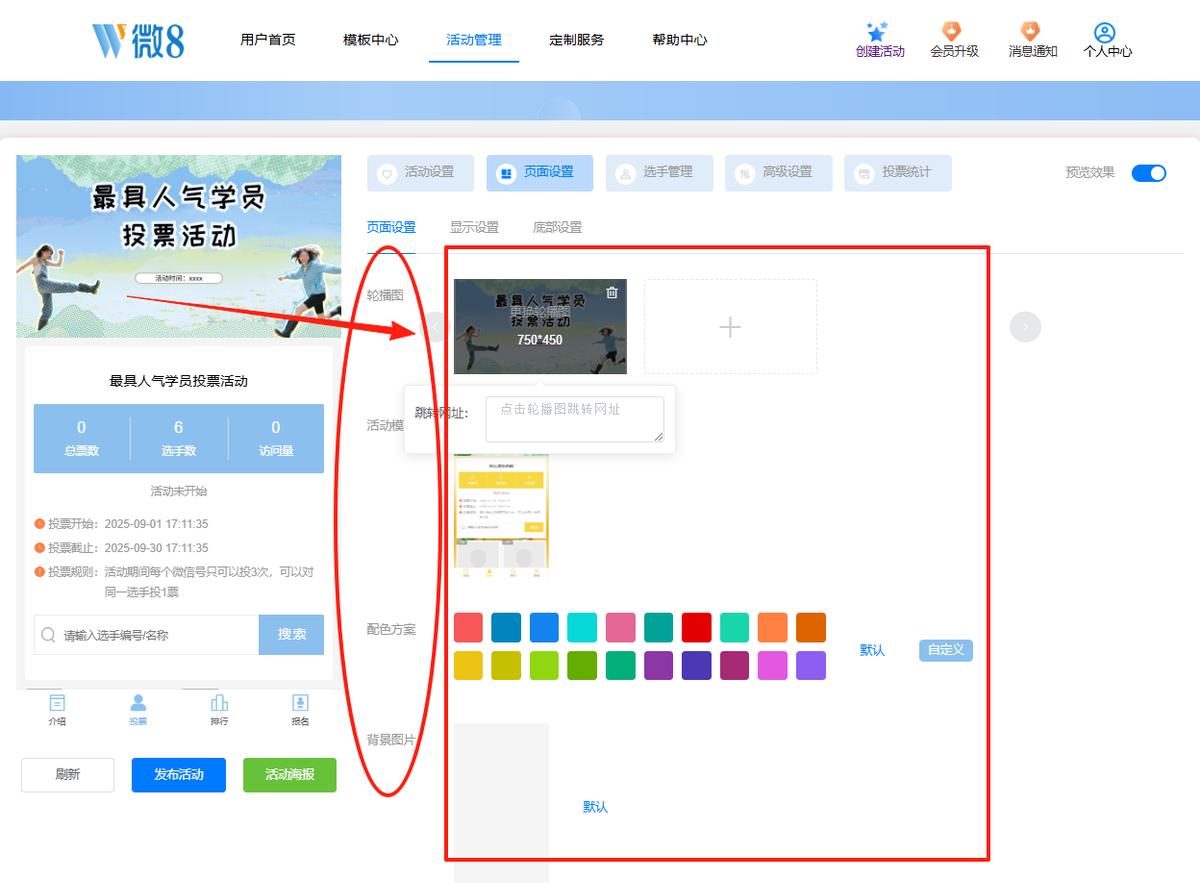
Task: Pick the cyan color swatch
Action: pyautogui.click(x=582, y=627)
